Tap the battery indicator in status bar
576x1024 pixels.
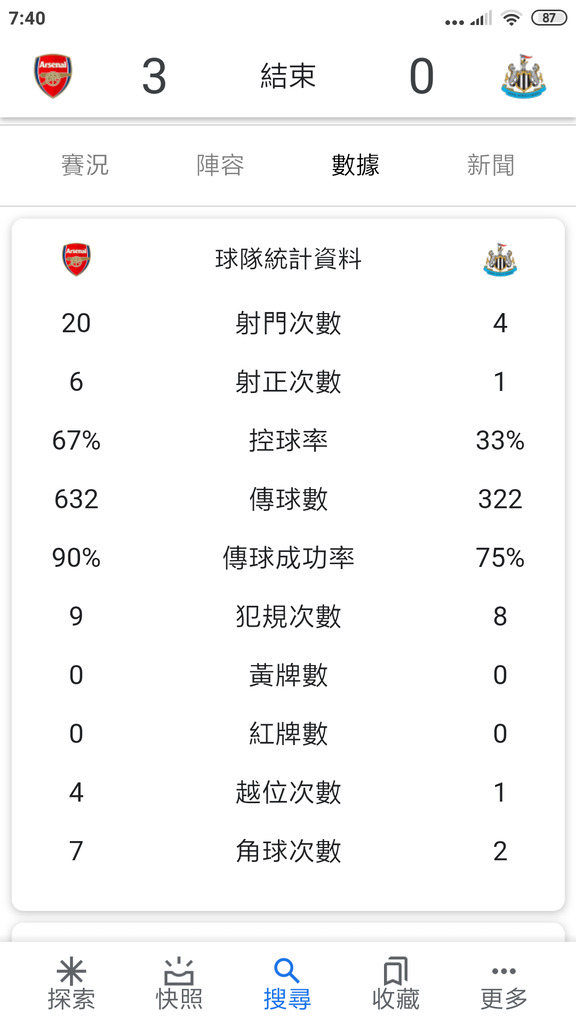tap(549, 18)
